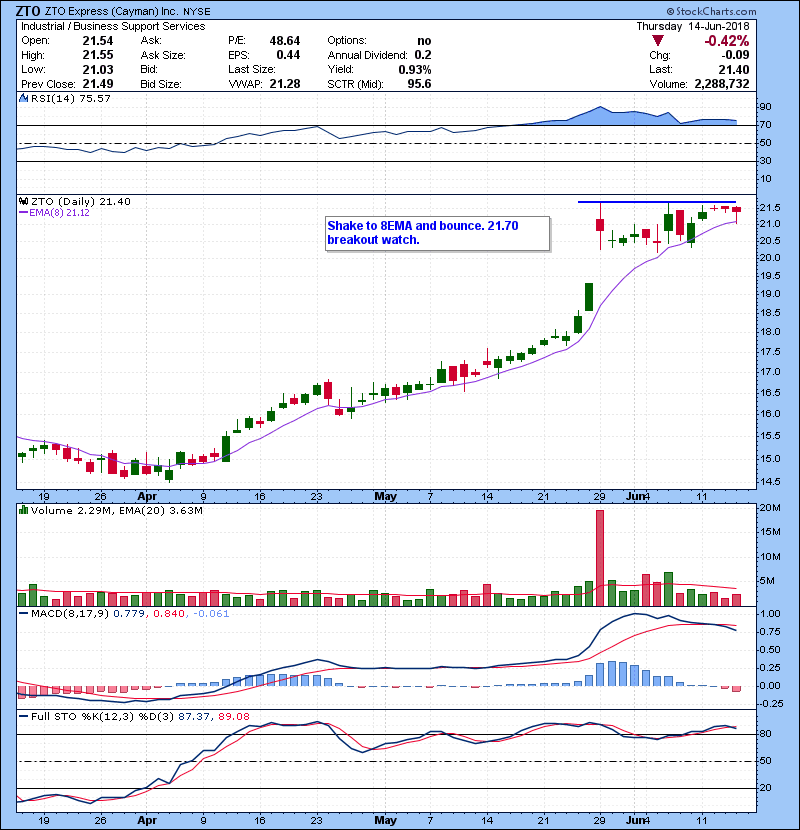Click the dark blue MACD legend line marker

point(23,614)
